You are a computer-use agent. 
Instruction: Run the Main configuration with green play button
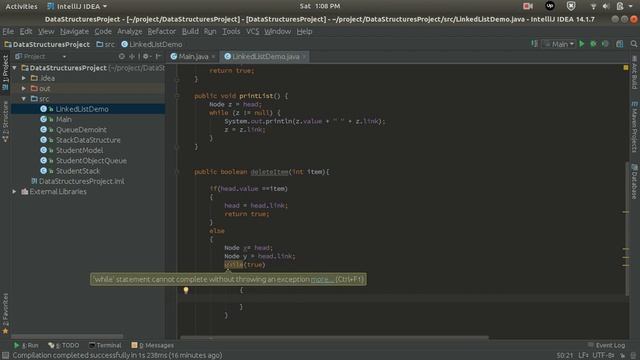click(x=582, y=44)
